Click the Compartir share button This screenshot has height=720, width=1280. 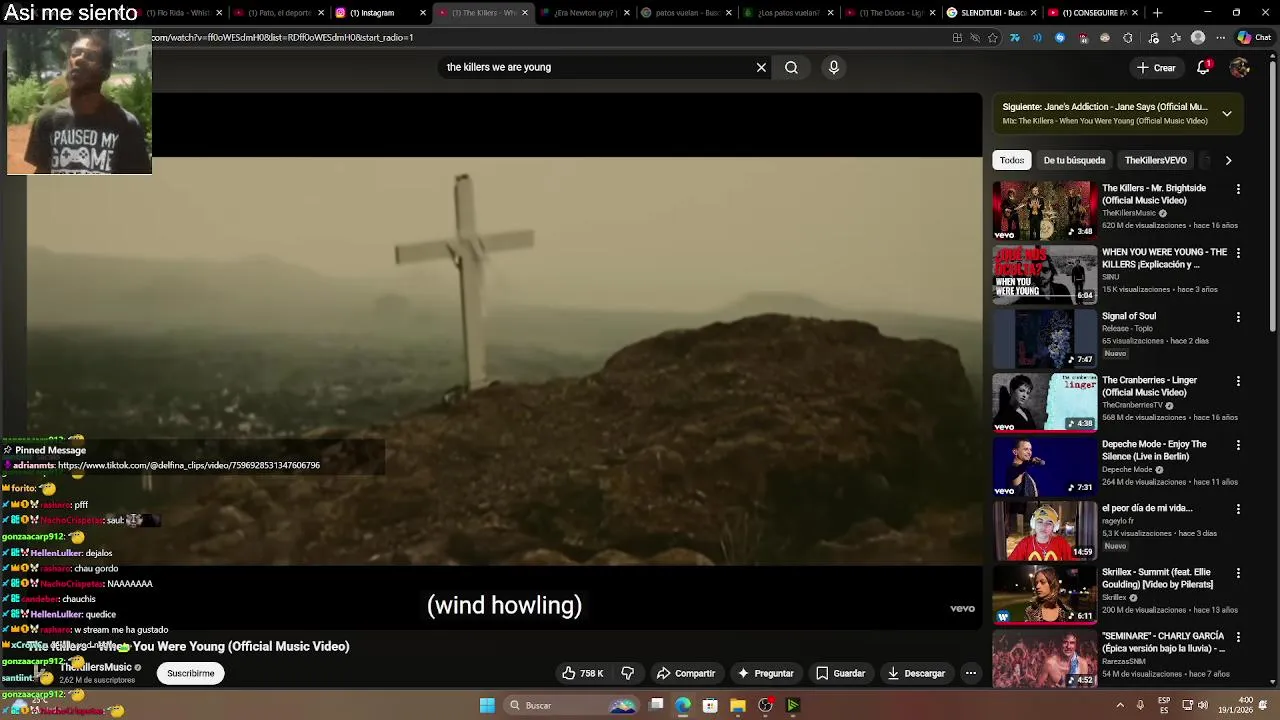pos(685,673)
